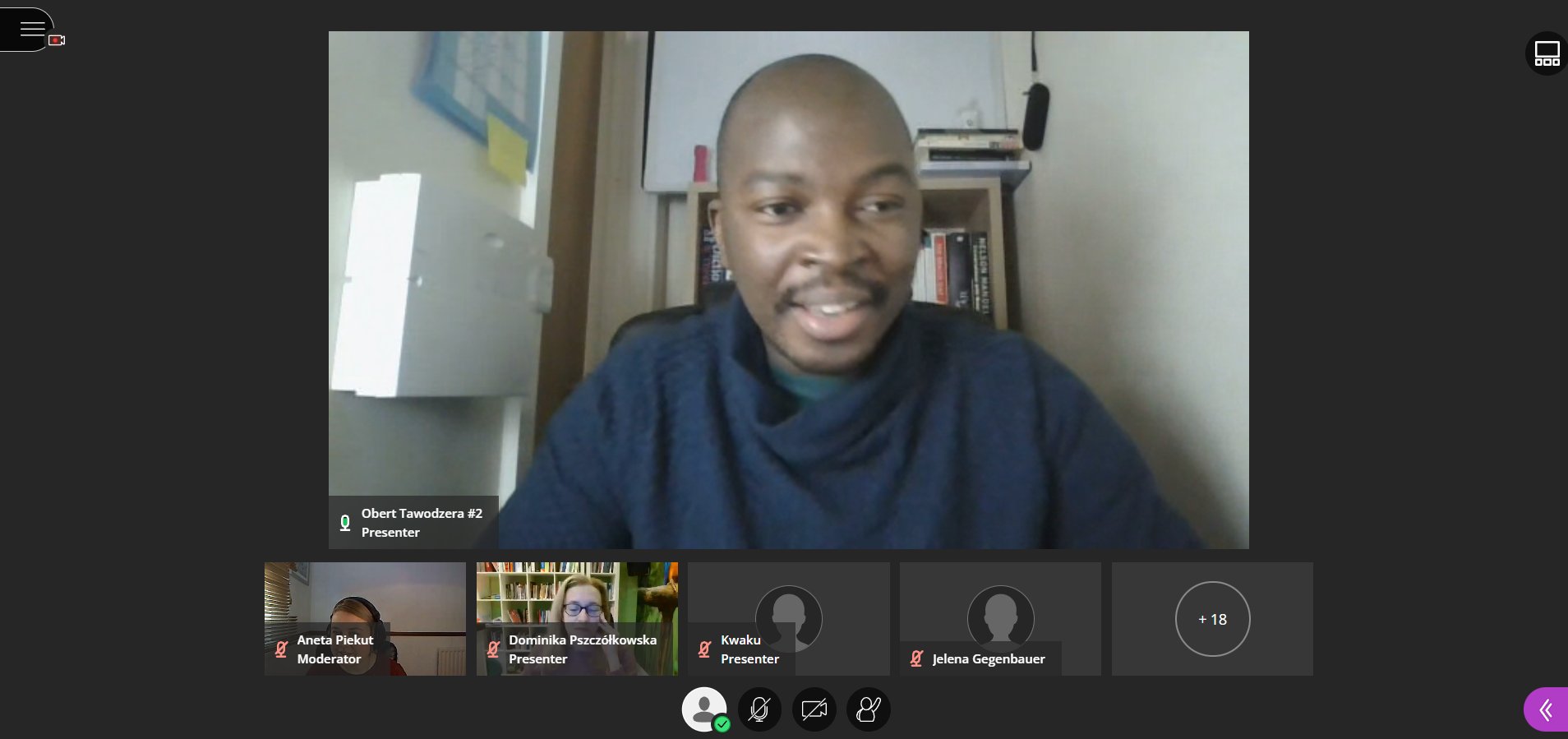Click muted mic icon beside Kwaku
This screenshot has width=1568, height=739.
tap(704, 649)
